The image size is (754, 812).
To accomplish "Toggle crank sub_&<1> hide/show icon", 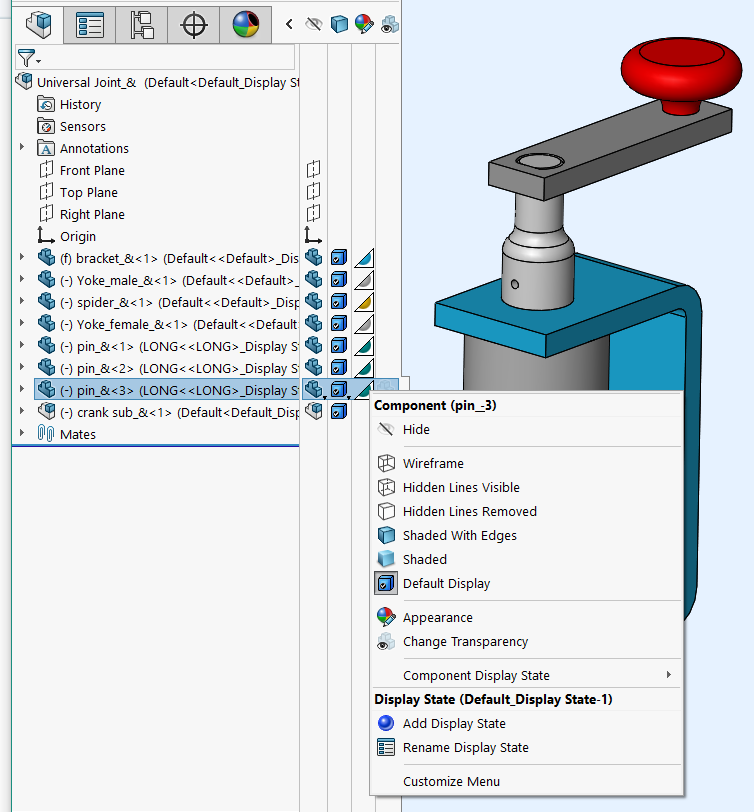I will click(313, 412).
